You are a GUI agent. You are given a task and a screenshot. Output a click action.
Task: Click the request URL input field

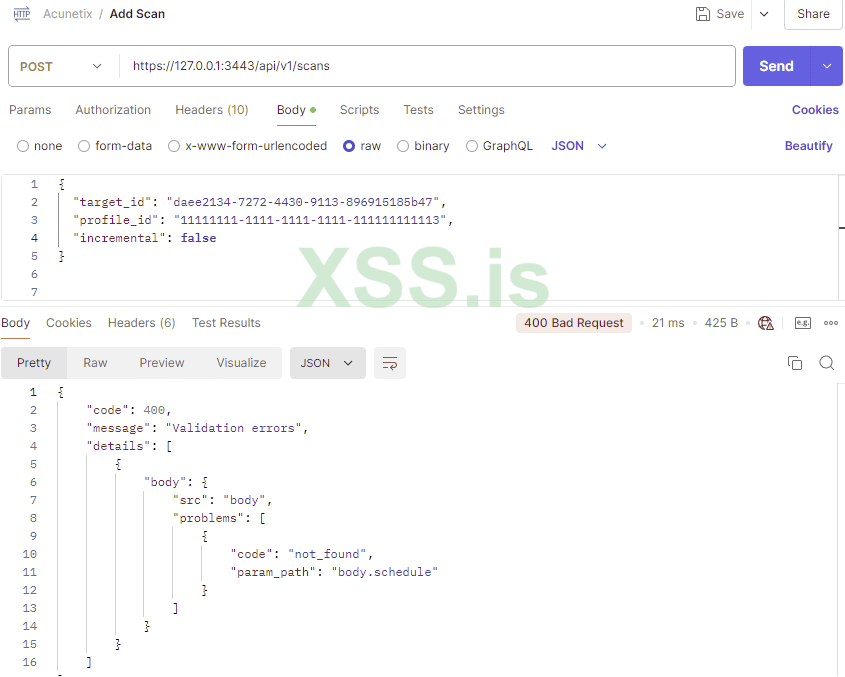tap(427, 66)
